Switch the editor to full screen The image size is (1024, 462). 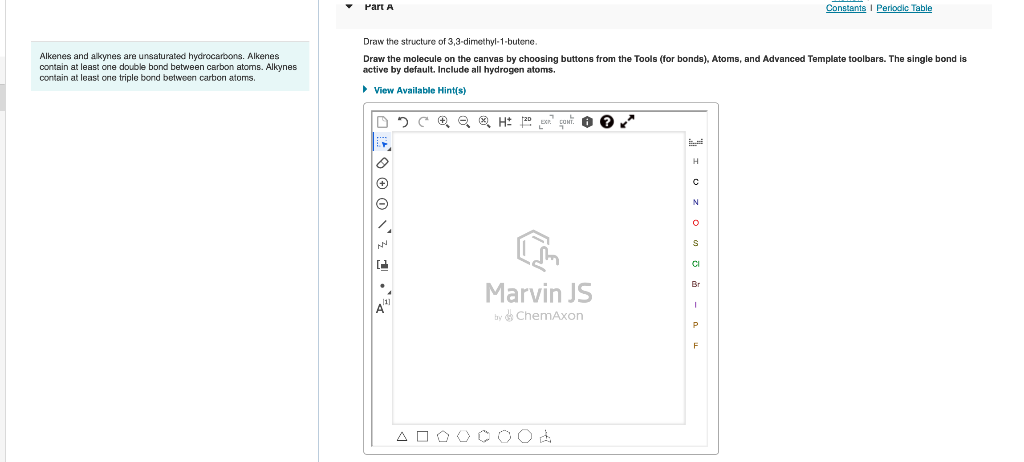pyautogui.click(x=627, y=122)
